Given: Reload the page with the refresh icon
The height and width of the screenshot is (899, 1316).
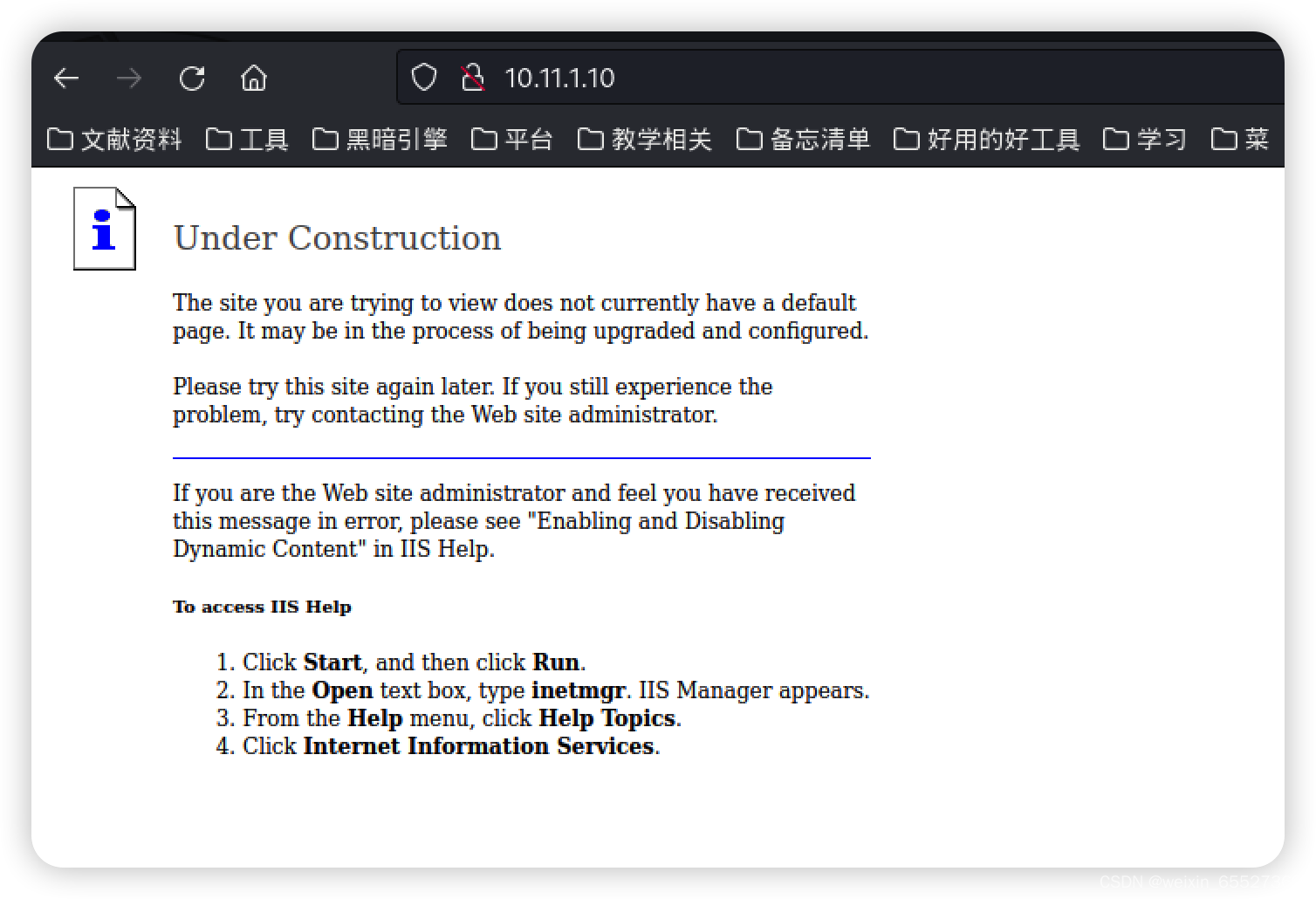Looking at the screenshot, I should coord(192,79).
